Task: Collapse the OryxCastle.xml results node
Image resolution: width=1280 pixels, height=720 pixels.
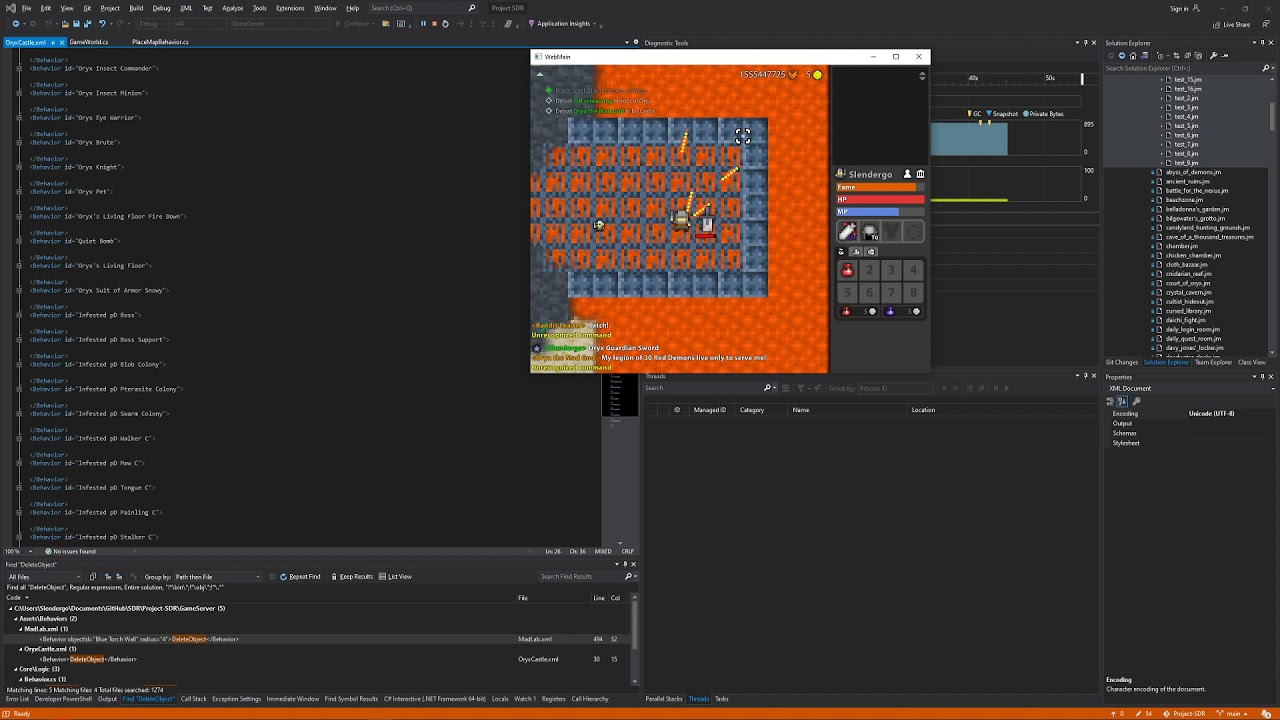Action: [x=21, y=649]
